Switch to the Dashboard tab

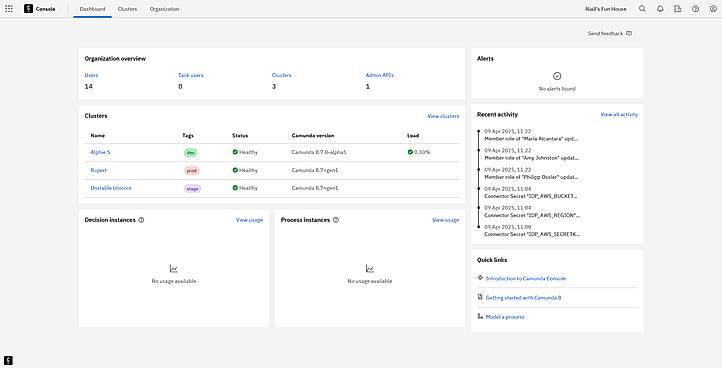[93, 9]
